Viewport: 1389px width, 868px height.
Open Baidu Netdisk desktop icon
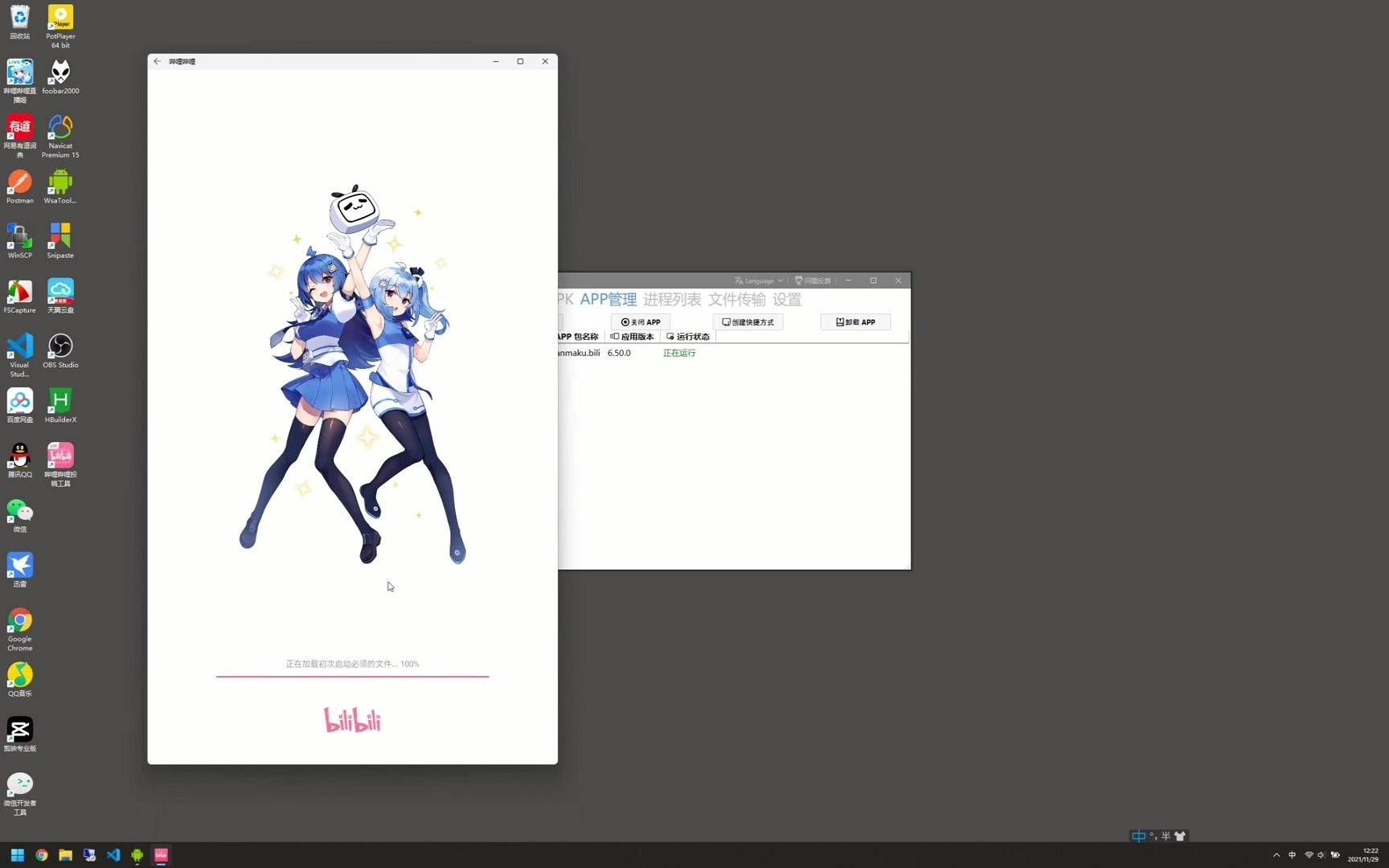pyautogui.click(x=20, y=406)
